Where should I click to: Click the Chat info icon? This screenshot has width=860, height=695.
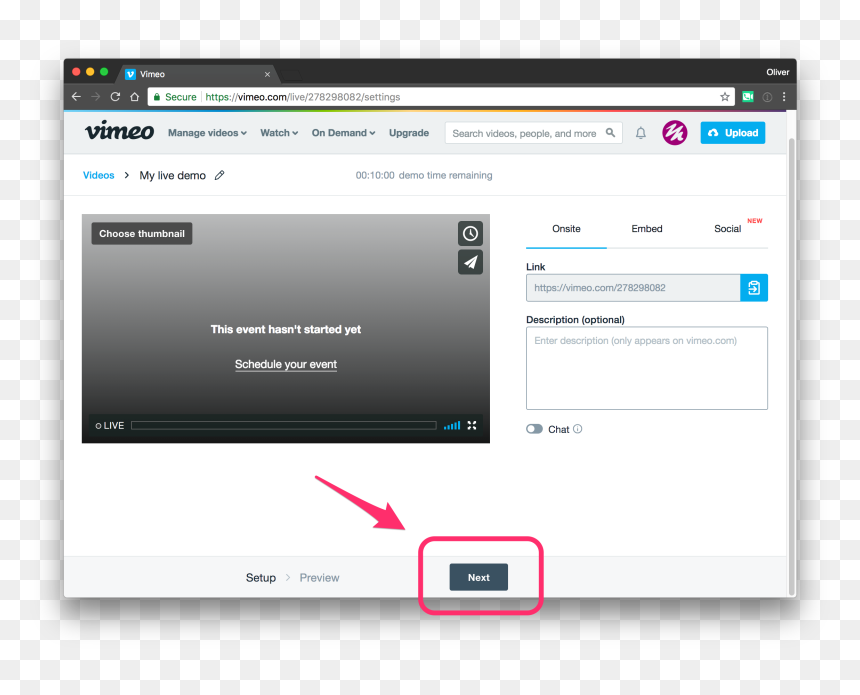578,429
